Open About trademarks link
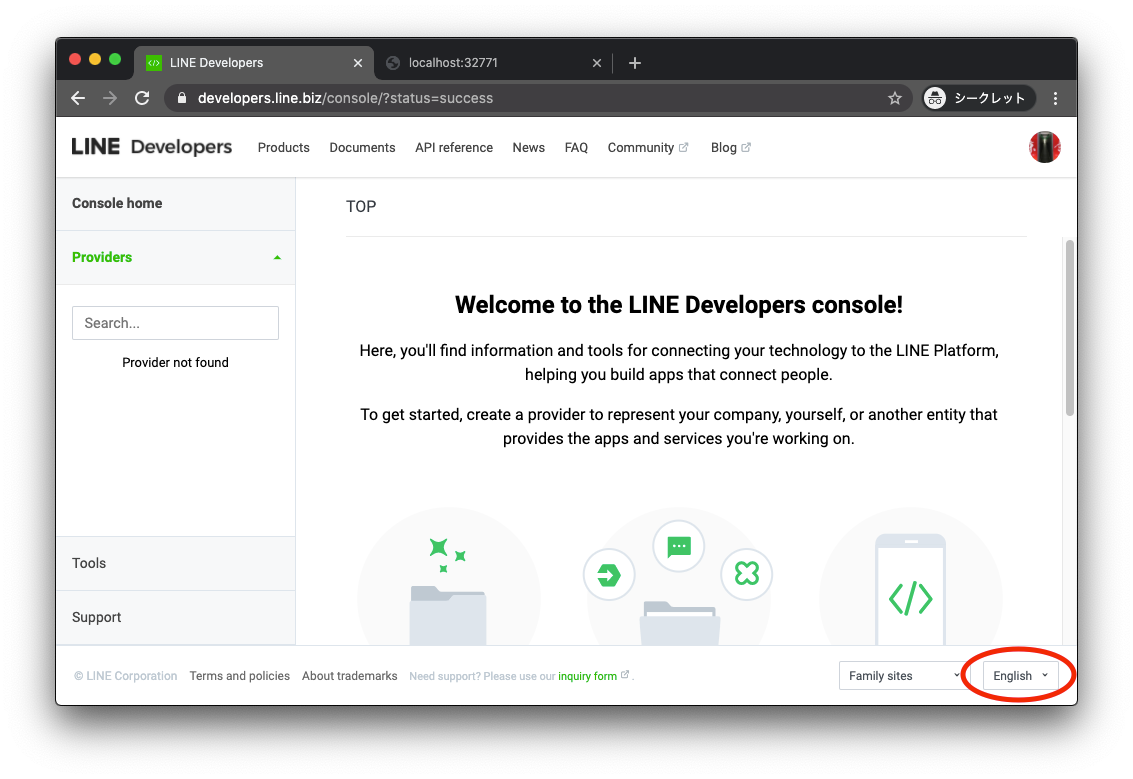Image resolution: width=1133 pixels, height=779 pixels. [x=350, y=676]
